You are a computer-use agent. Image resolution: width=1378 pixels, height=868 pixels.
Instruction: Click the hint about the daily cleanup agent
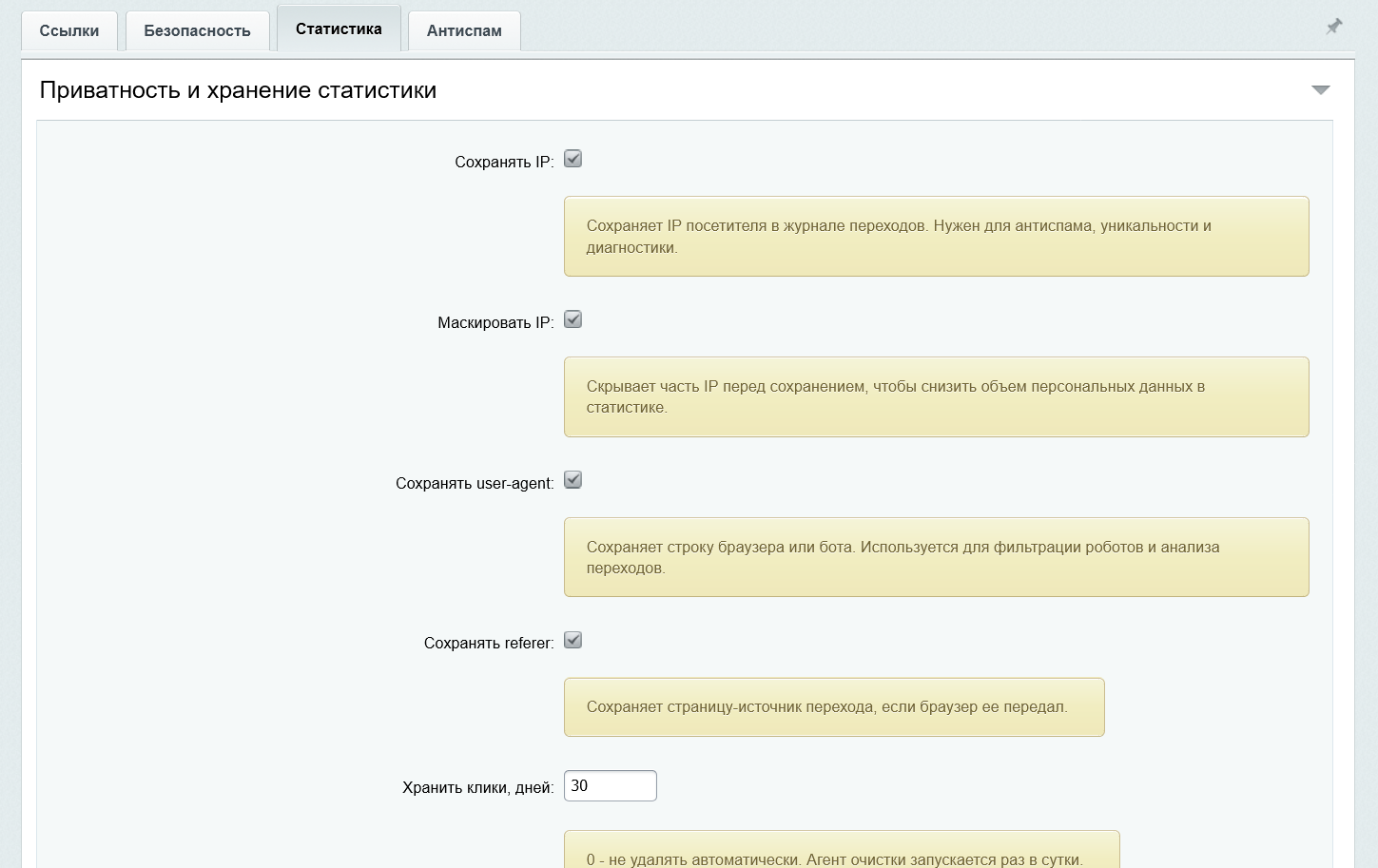(842, 850)
